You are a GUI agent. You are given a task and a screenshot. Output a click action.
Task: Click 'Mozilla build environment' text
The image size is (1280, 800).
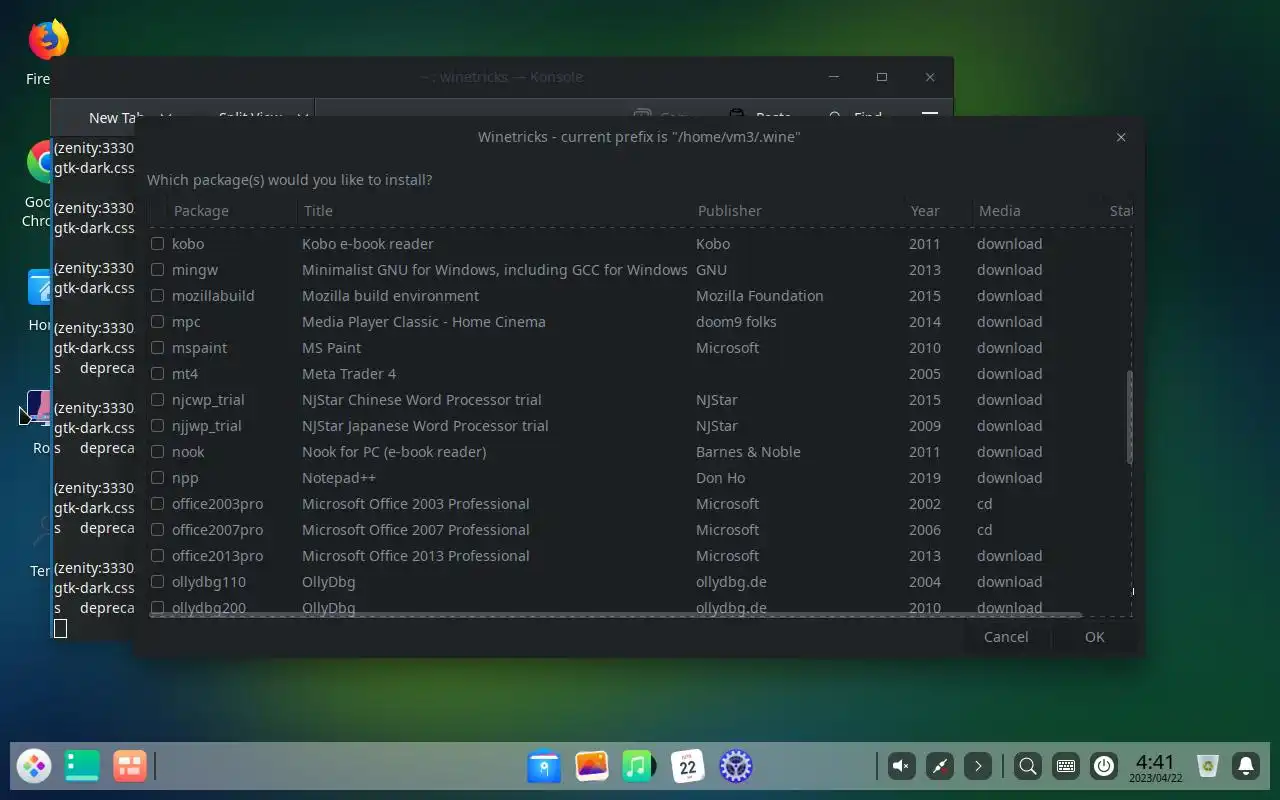(x=390, y=296)
